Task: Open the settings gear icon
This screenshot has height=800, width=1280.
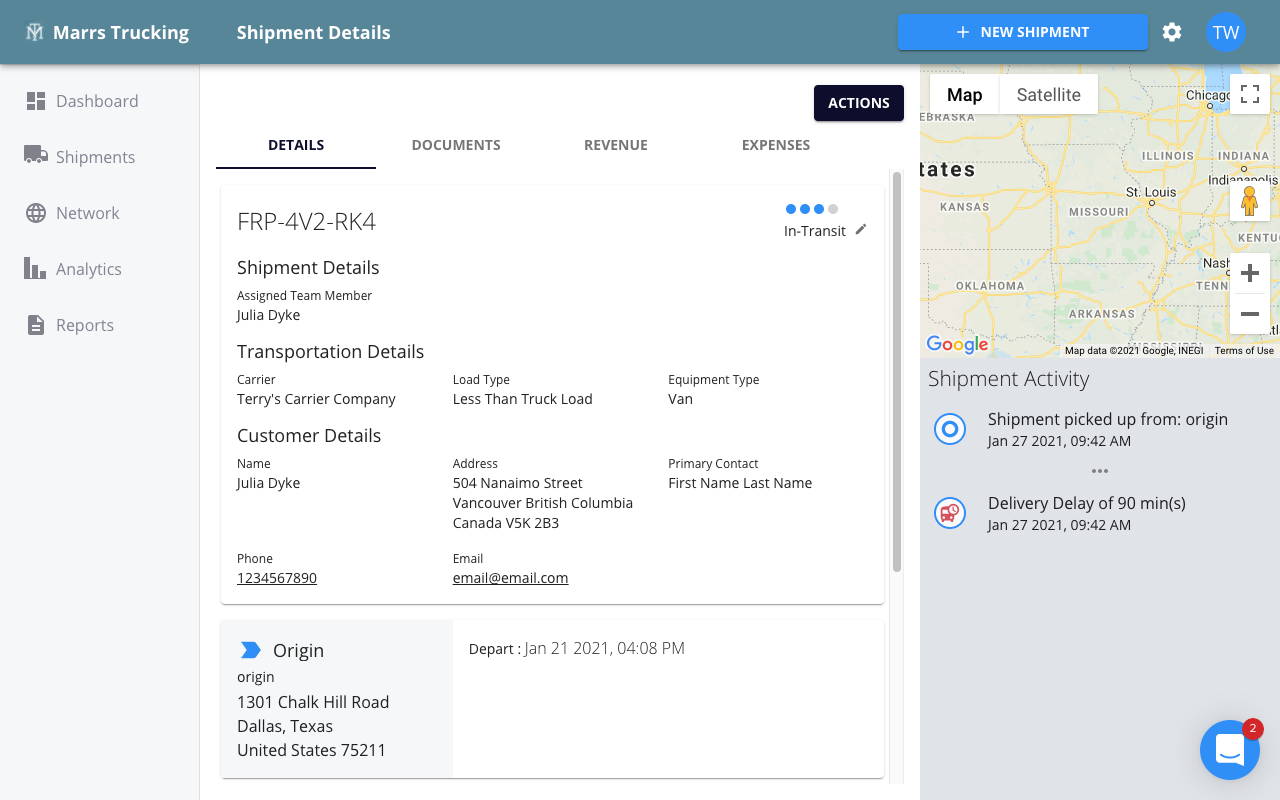Action: pyautogui.click(x=1172, y=32)
